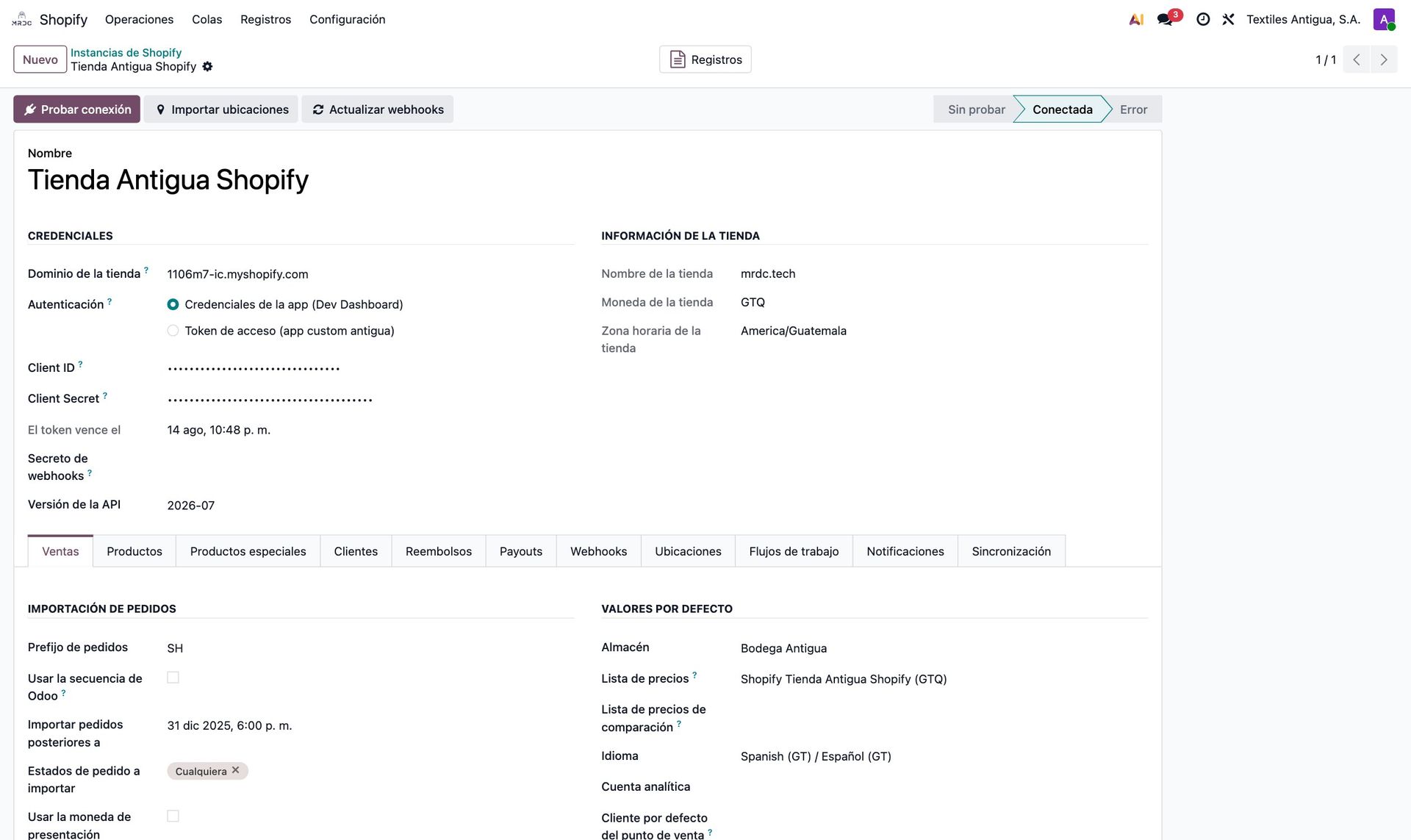
Task: Click the Nuevo button
Action: [x=40, y=60]
